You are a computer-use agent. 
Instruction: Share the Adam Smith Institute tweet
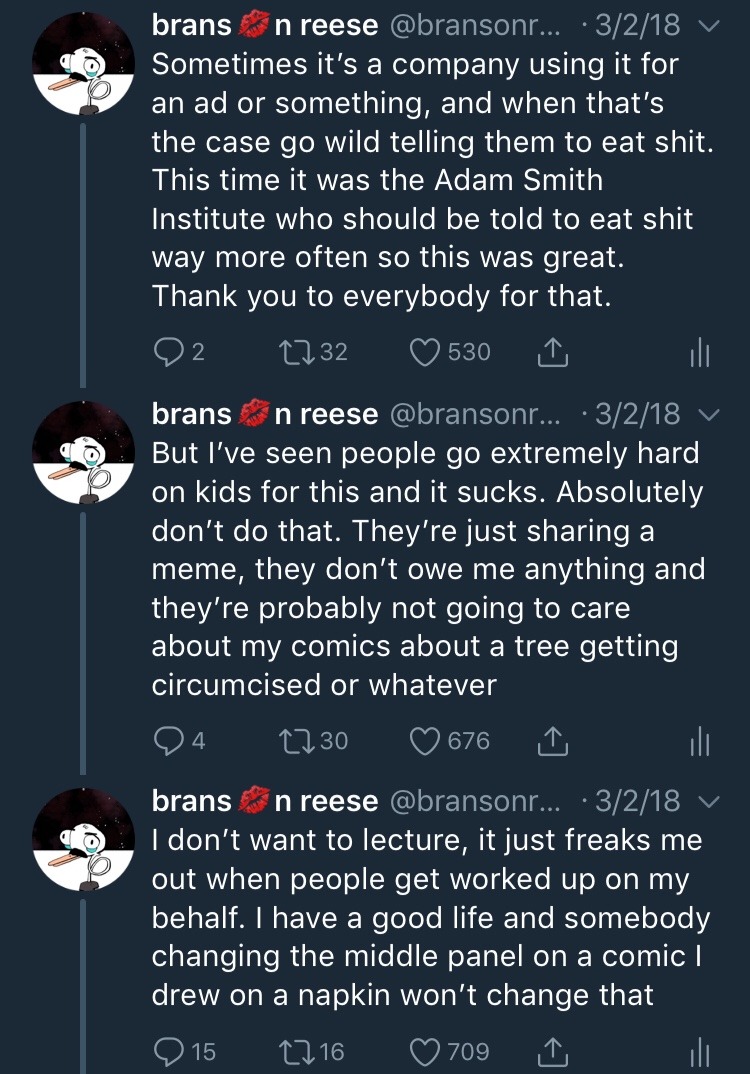554,352
